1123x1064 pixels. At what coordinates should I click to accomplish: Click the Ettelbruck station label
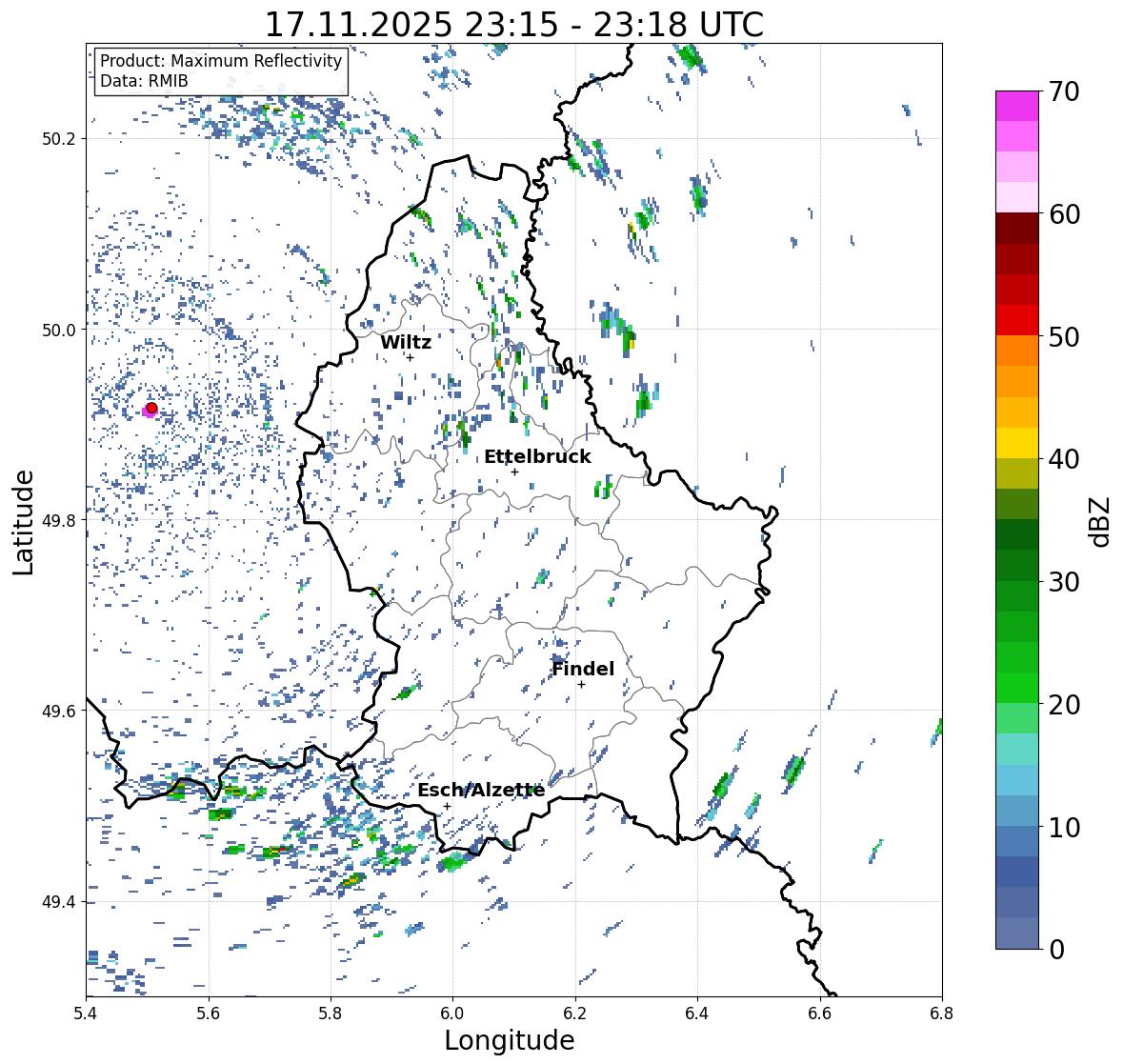coord(537,457)
